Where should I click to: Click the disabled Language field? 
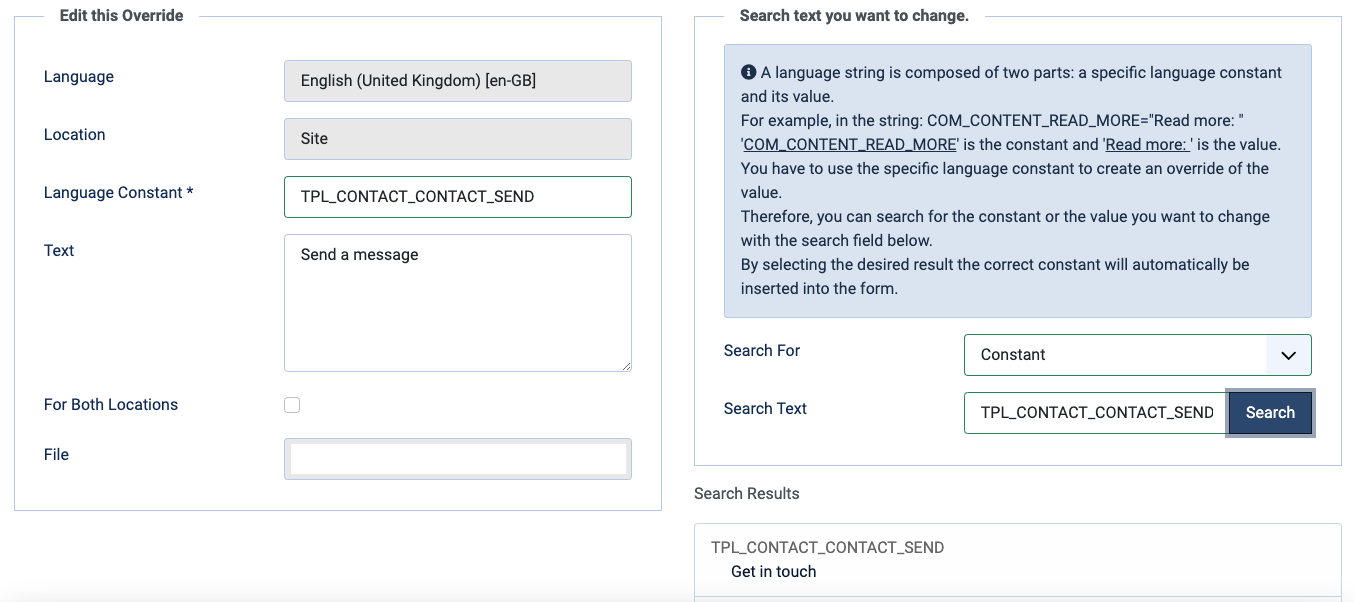(x=457, y=81)
